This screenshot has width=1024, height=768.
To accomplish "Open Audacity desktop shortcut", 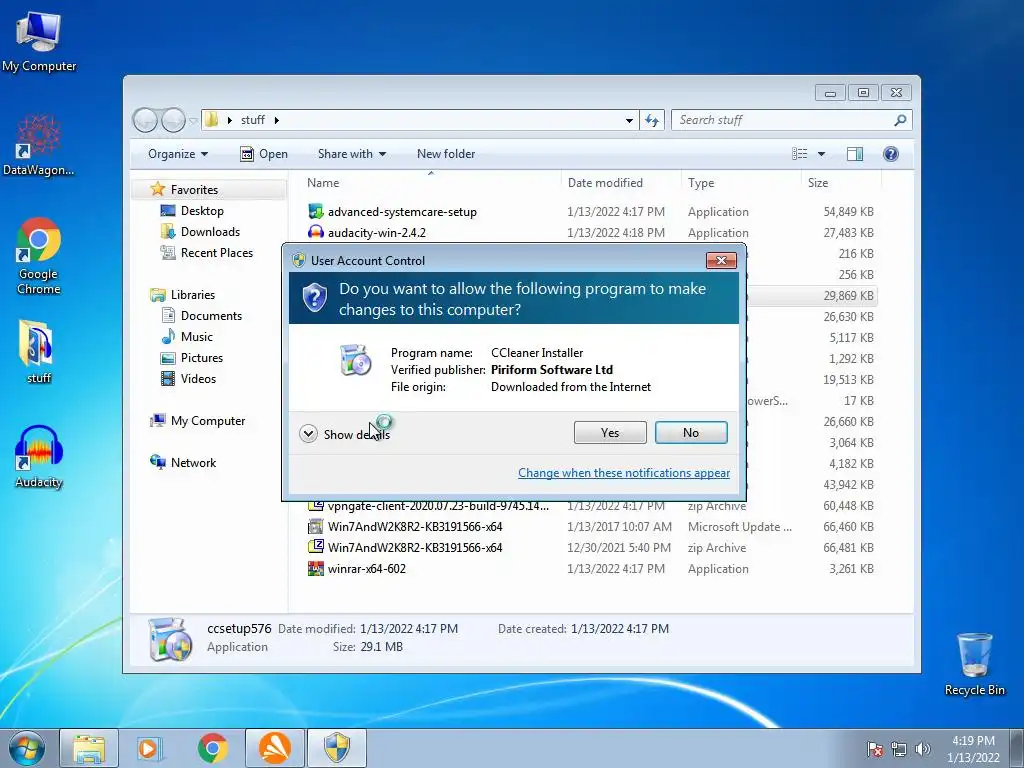I will tap(39, 457).
